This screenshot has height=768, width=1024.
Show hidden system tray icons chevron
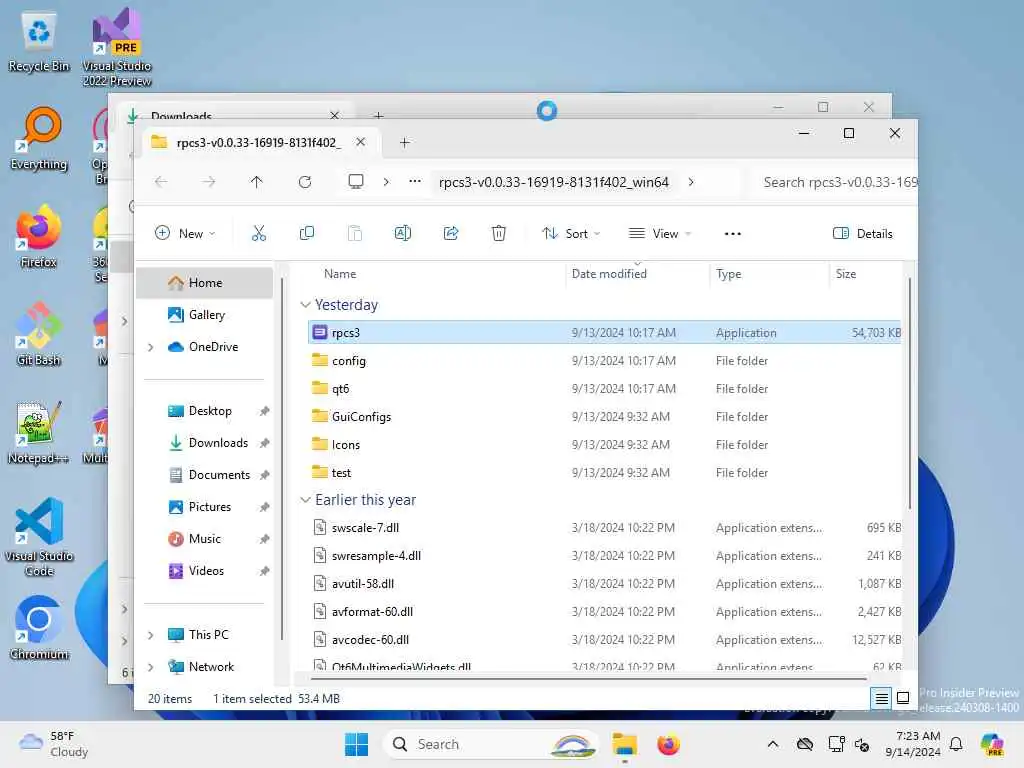click(773, 744)
